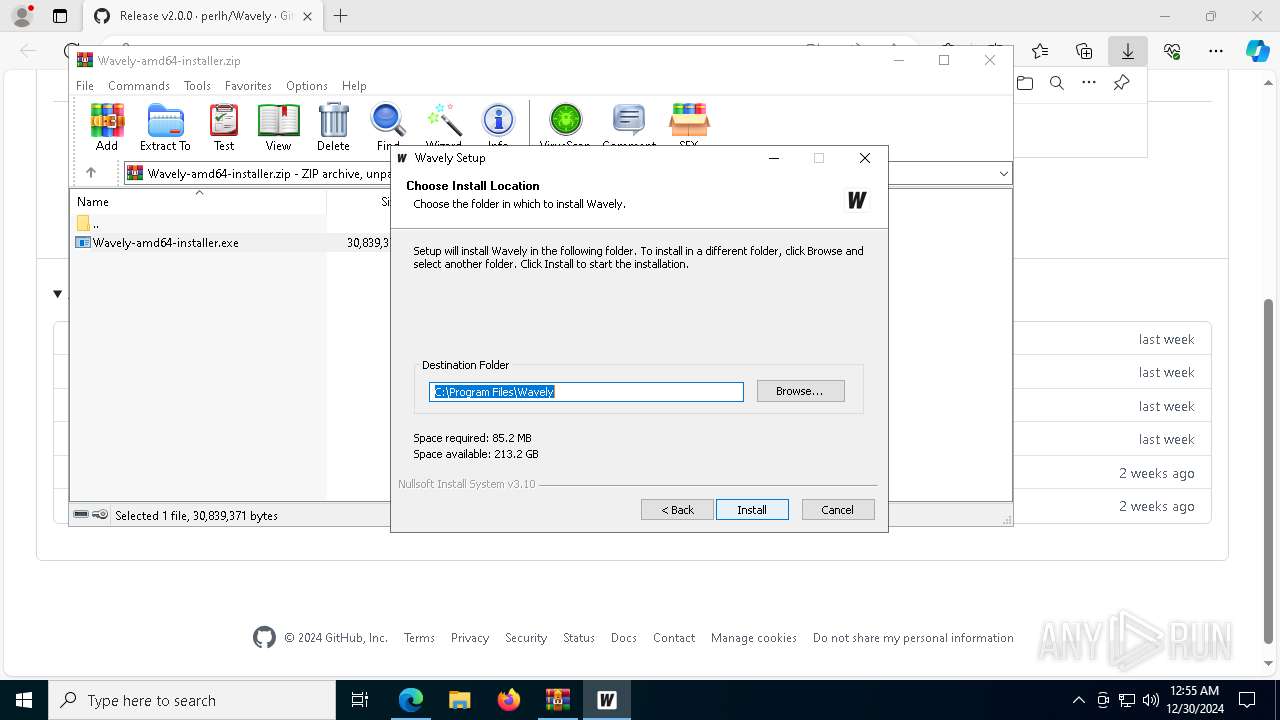Open the Privacy footer link
This screenshot has height=720, width=1280.
pyautogui.click(x=470, y=638)
